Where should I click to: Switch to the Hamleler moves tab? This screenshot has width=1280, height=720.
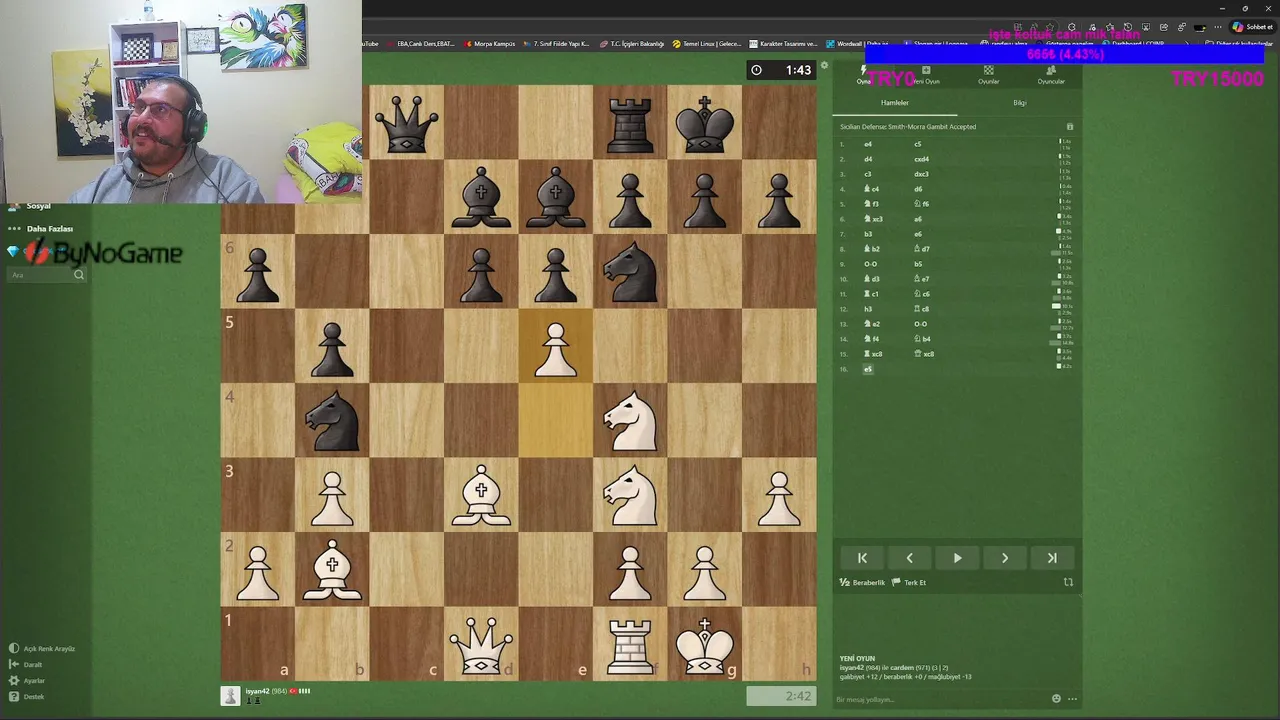(895, 103)
